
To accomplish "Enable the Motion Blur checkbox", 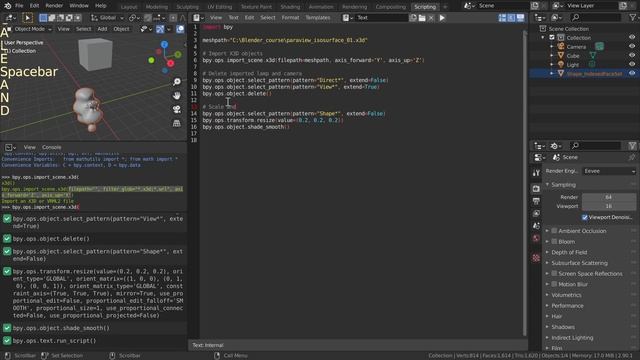I will [554, 284].
